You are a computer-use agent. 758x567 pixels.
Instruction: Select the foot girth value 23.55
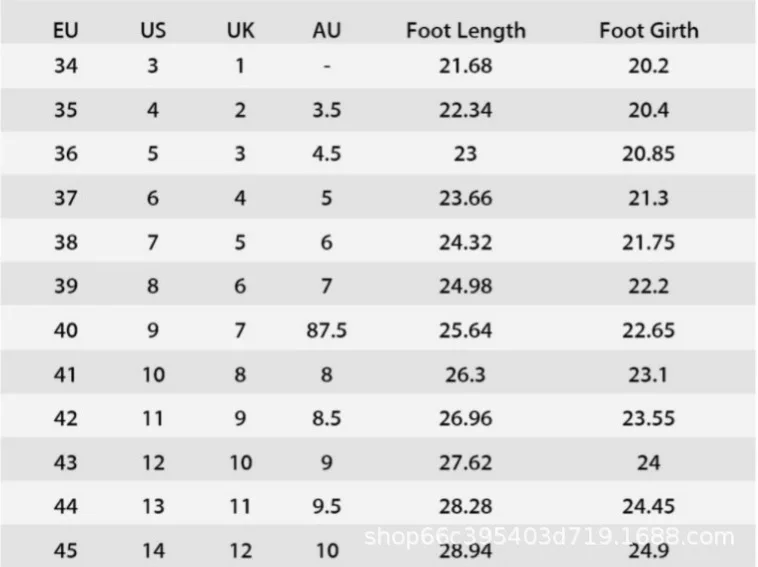(649, 418)
